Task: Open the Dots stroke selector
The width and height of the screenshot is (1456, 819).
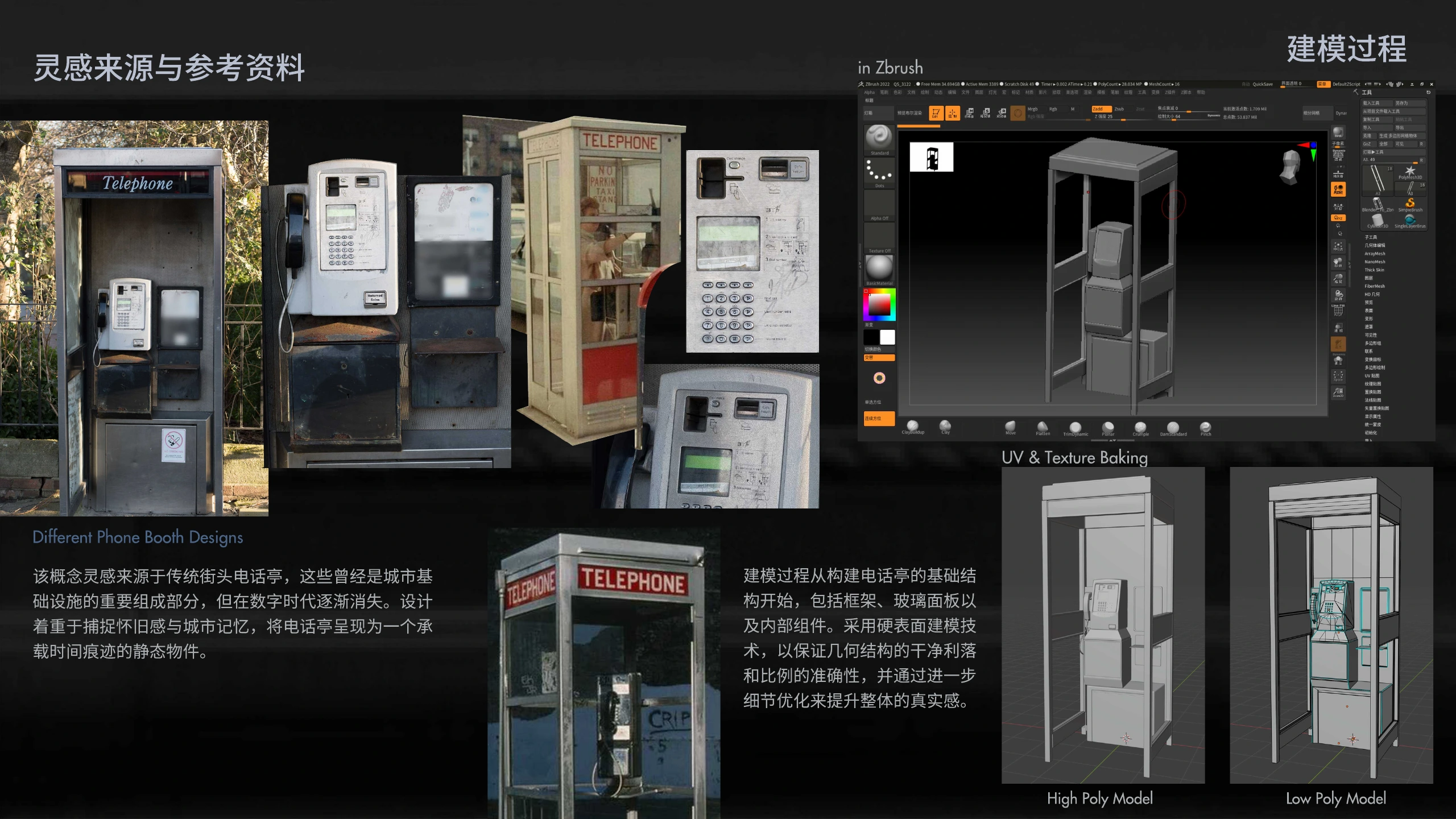Action: pyautogui.click(x=879, y=173)
